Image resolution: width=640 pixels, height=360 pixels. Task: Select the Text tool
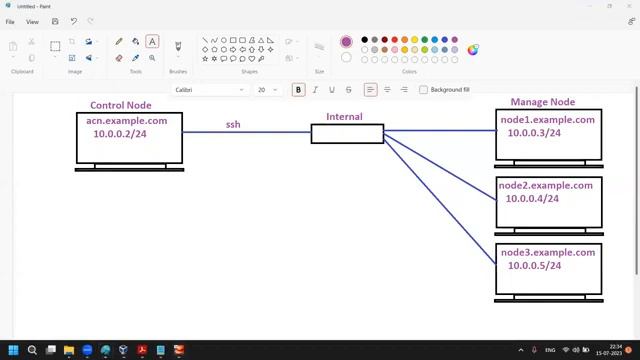pyautogui.click(x=152, y=42)
